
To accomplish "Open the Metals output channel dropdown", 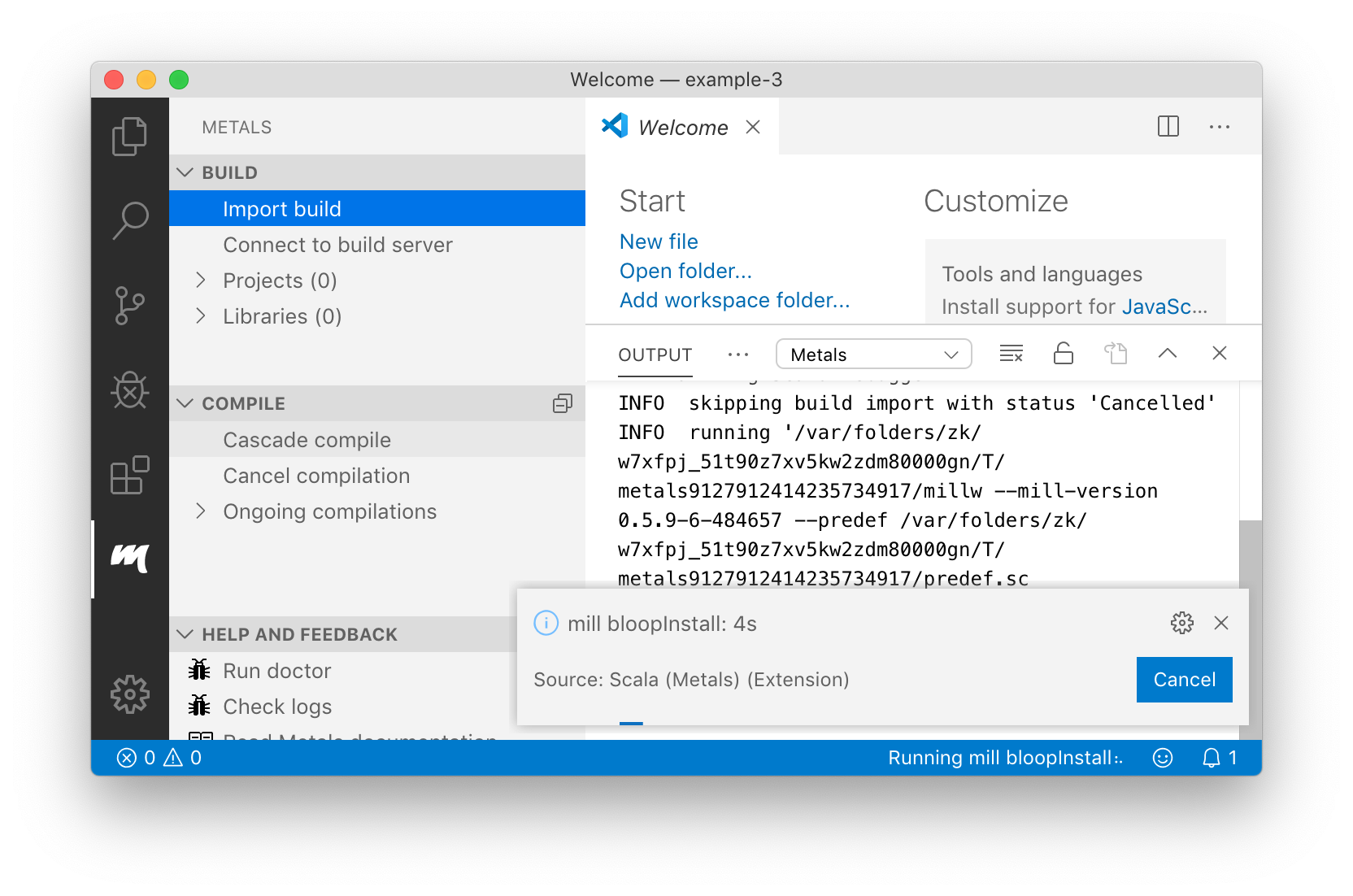I will click(x=874, y=354).
